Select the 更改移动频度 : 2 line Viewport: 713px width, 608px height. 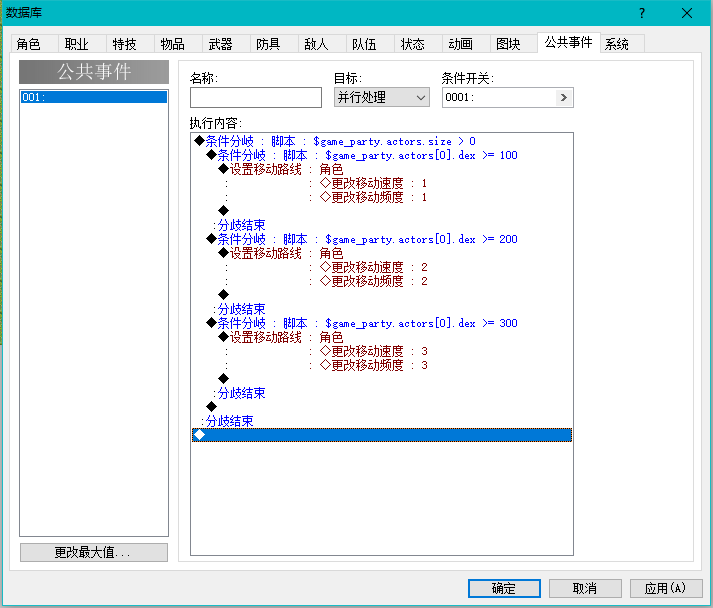point(382,281)
